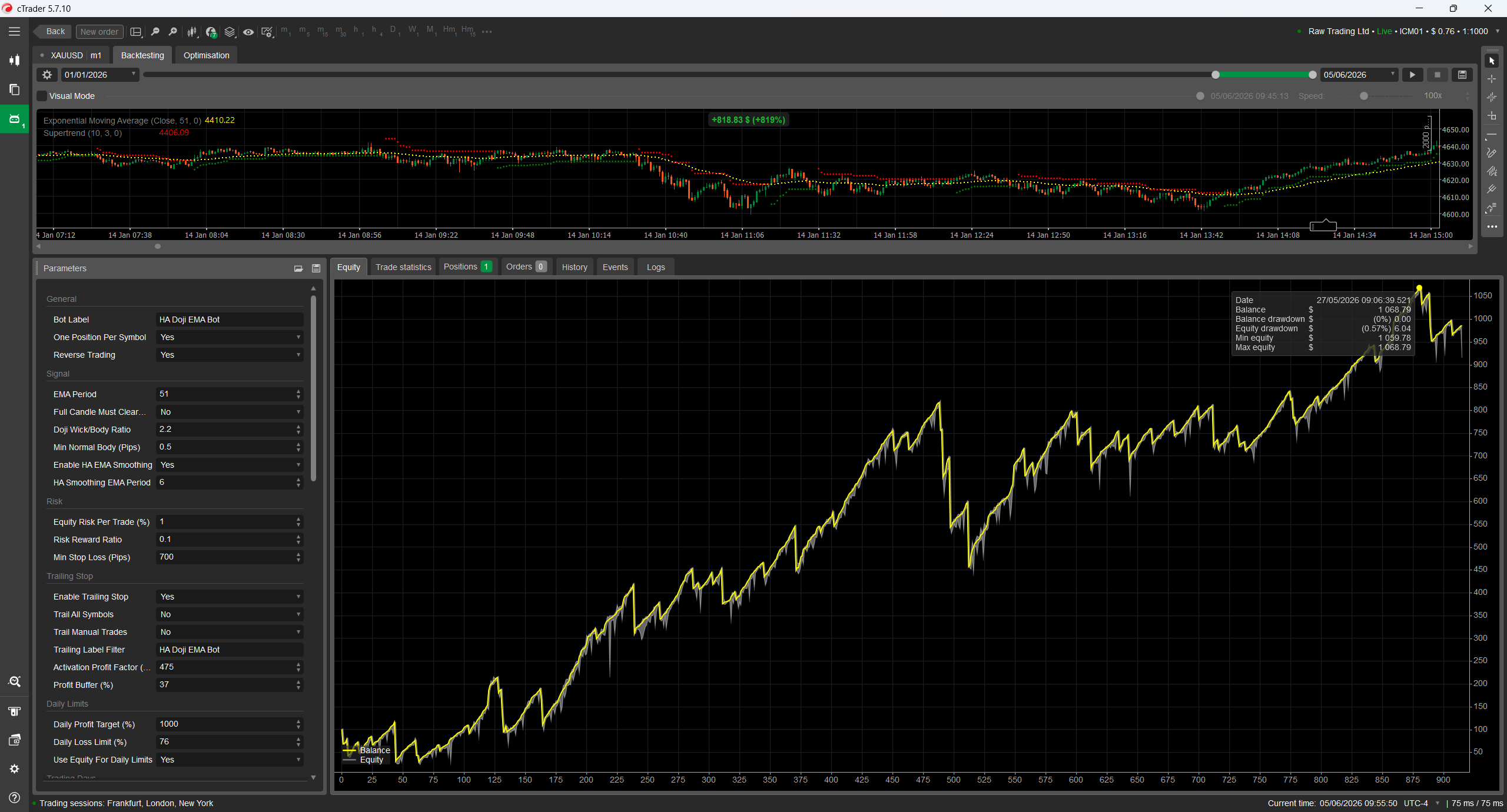Open the sidebar help question mark

point(14,798)
